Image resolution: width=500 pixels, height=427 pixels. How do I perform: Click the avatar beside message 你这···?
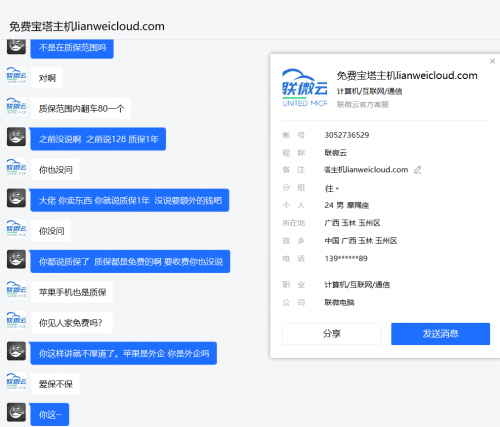click(16, 412)
